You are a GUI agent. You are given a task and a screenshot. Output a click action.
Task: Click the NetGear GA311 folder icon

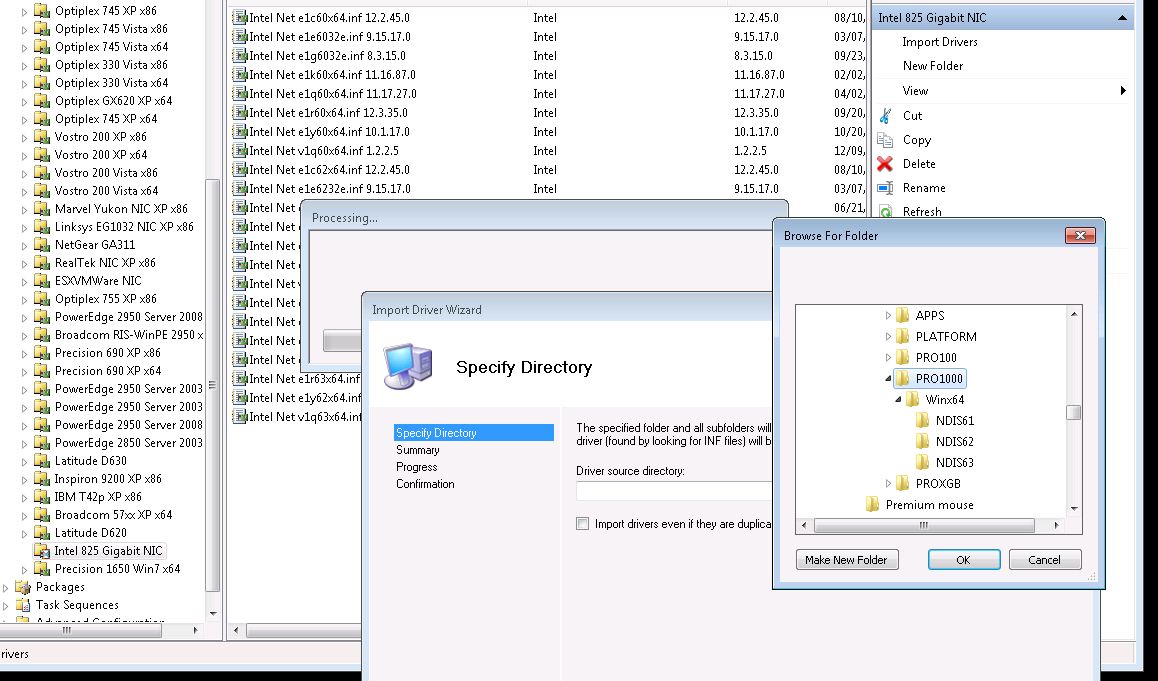(42, 244)
